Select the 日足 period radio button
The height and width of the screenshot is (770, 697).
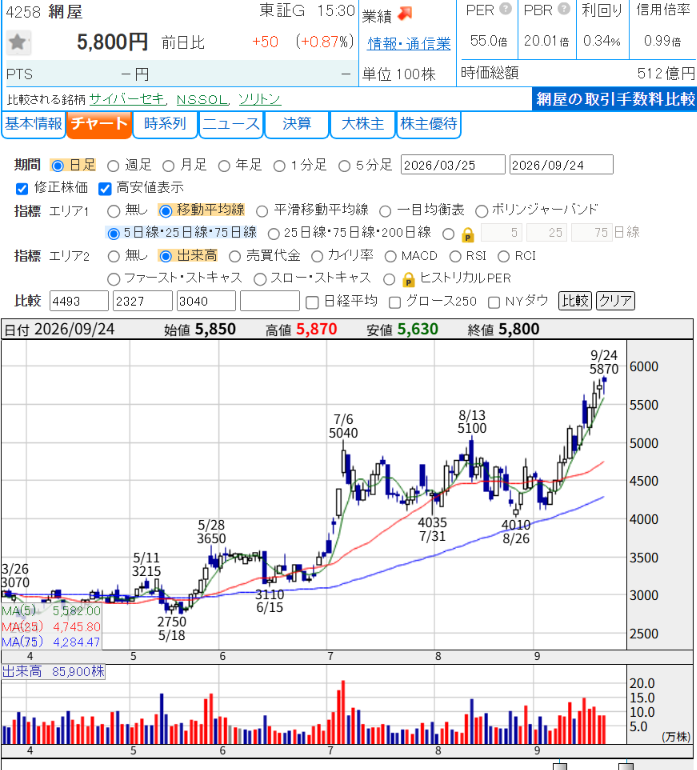[x=57, y=166]
